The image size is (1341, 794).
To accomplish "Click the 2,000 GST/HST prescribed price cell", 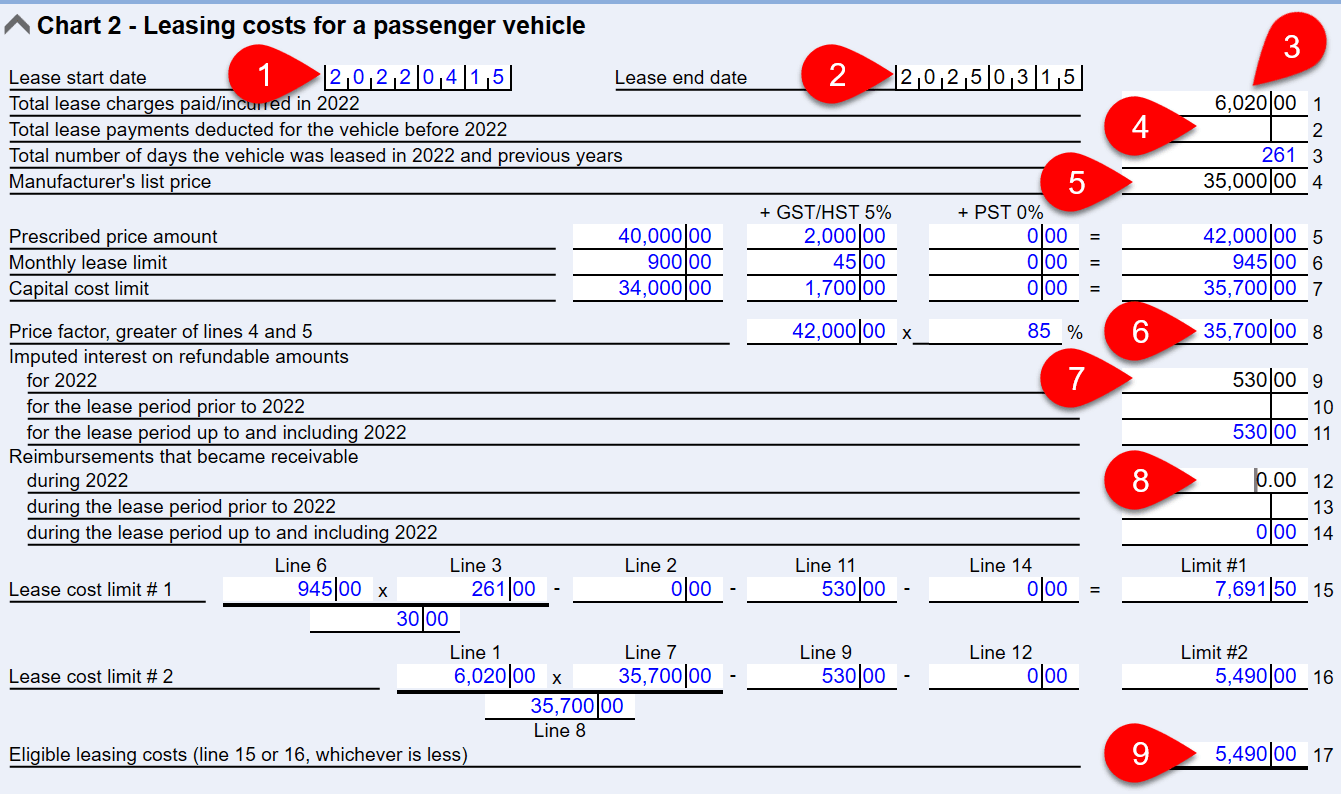I will (821, 236).
